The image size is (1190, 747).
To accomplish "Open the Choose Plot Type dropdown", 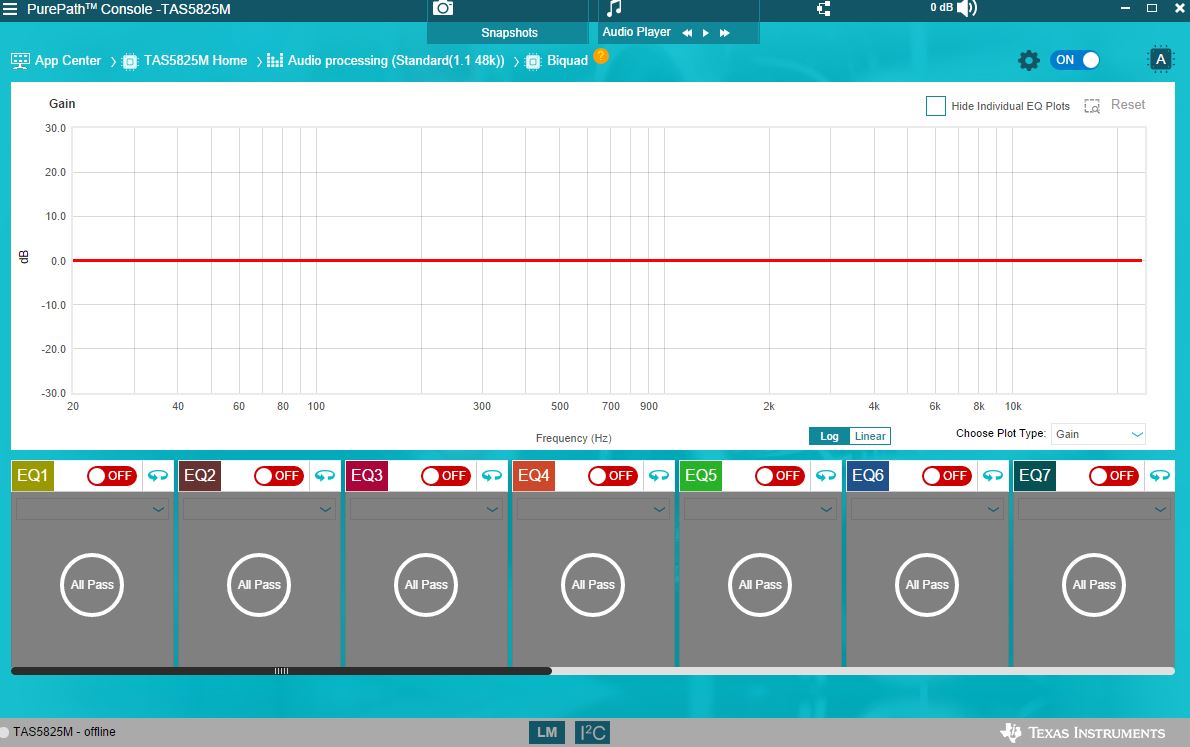I will click(x=1098, y=434).
